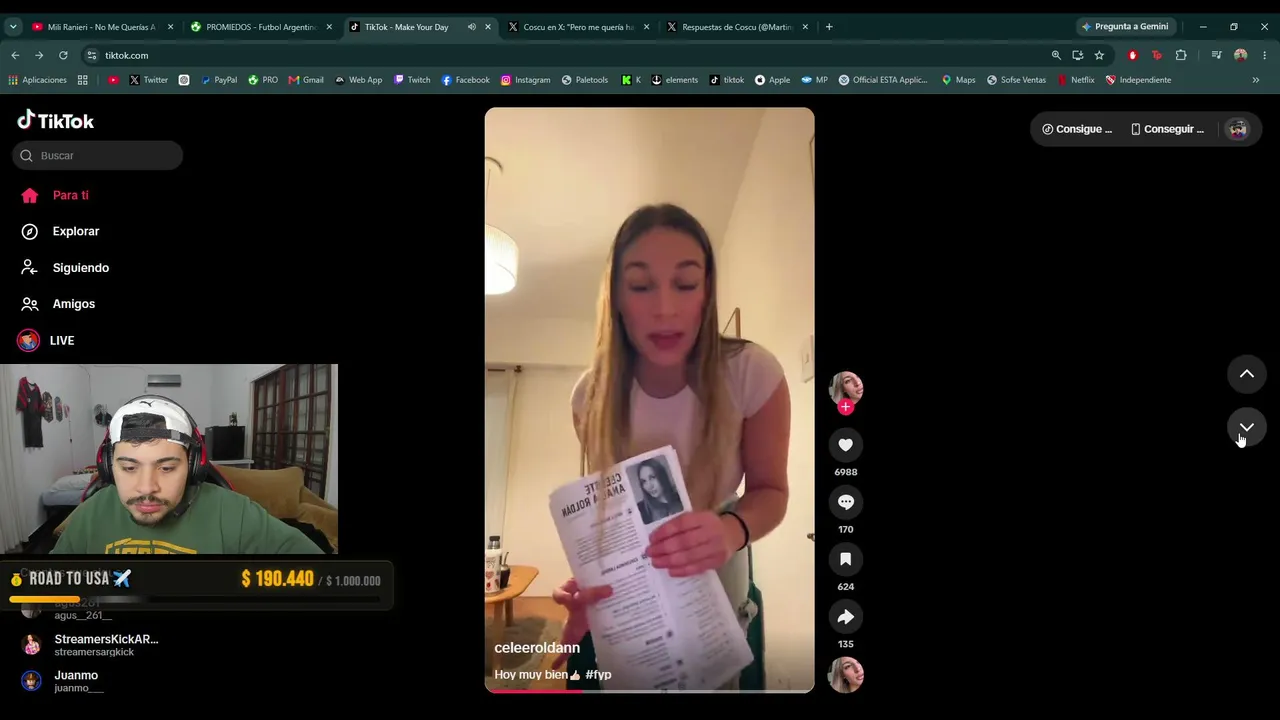
Task: Open the Amigos section
Action: (x=59, y=304)
